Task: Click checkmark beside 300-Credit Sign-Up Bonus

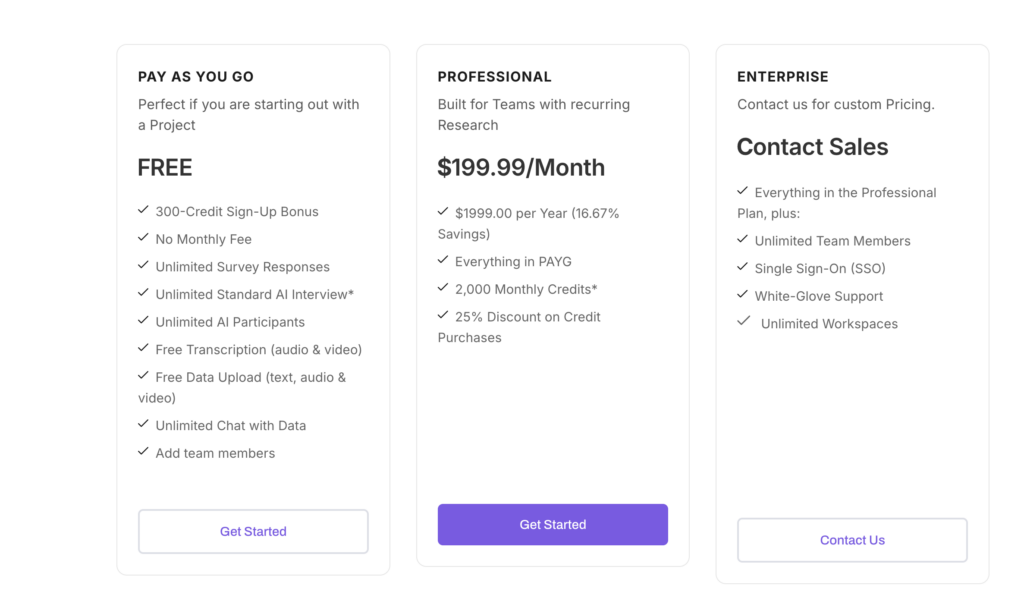Action: 143,210
